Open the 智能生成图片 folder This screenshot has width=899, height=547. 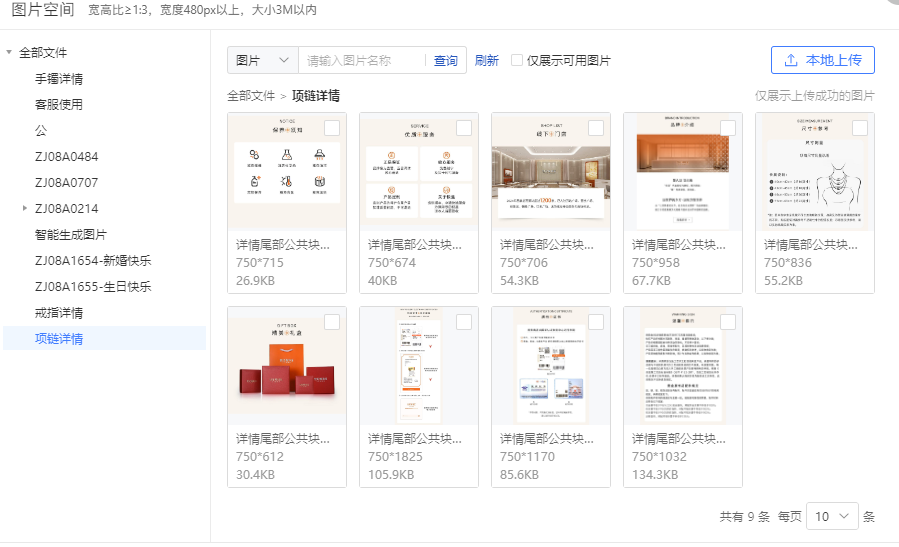[71, 234]
